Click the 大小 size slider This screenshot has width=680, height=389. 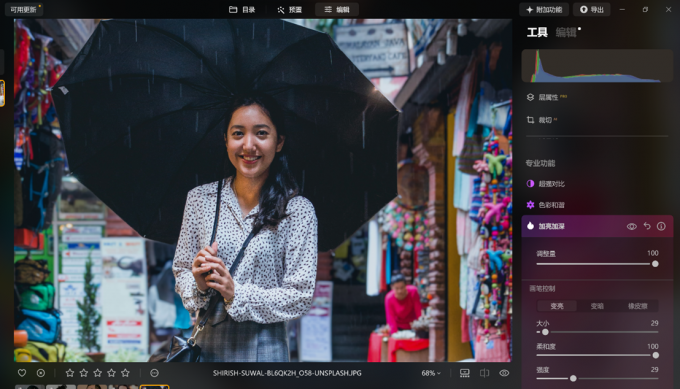[x=597, y=332]
